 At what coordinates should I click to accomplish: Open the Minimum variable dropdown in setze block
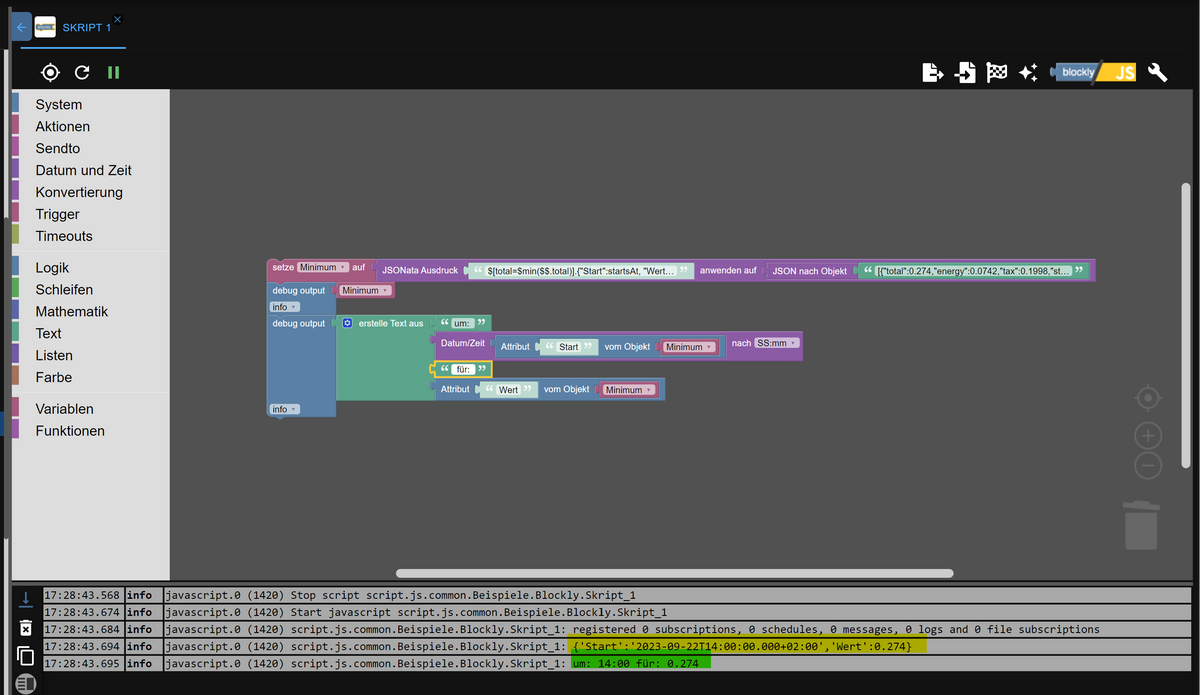322,268
